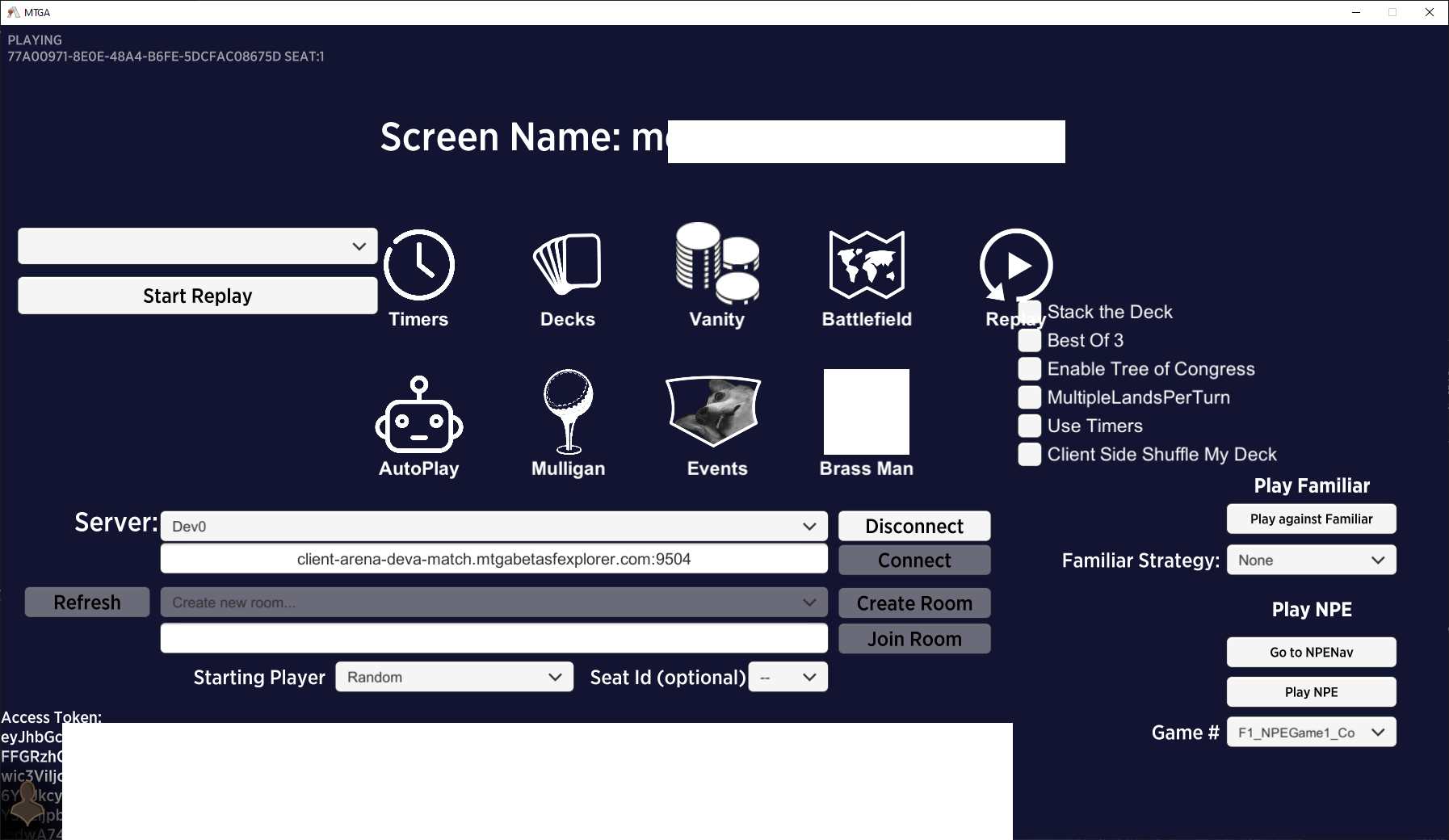Click the Create Room button

pyautogui.click(x=914, y=603)
